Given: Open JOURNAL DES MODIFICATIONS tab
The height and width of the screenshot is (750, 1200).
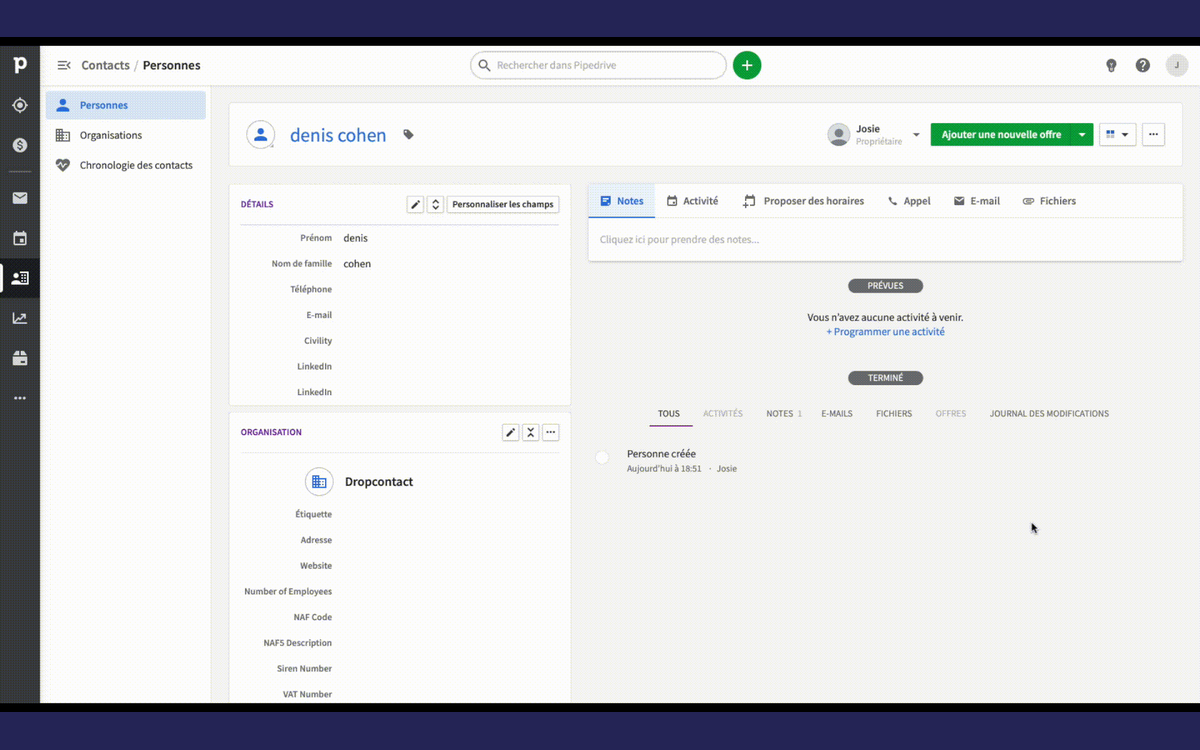Looking at the screenshot, I should [x=1049, y=413].
